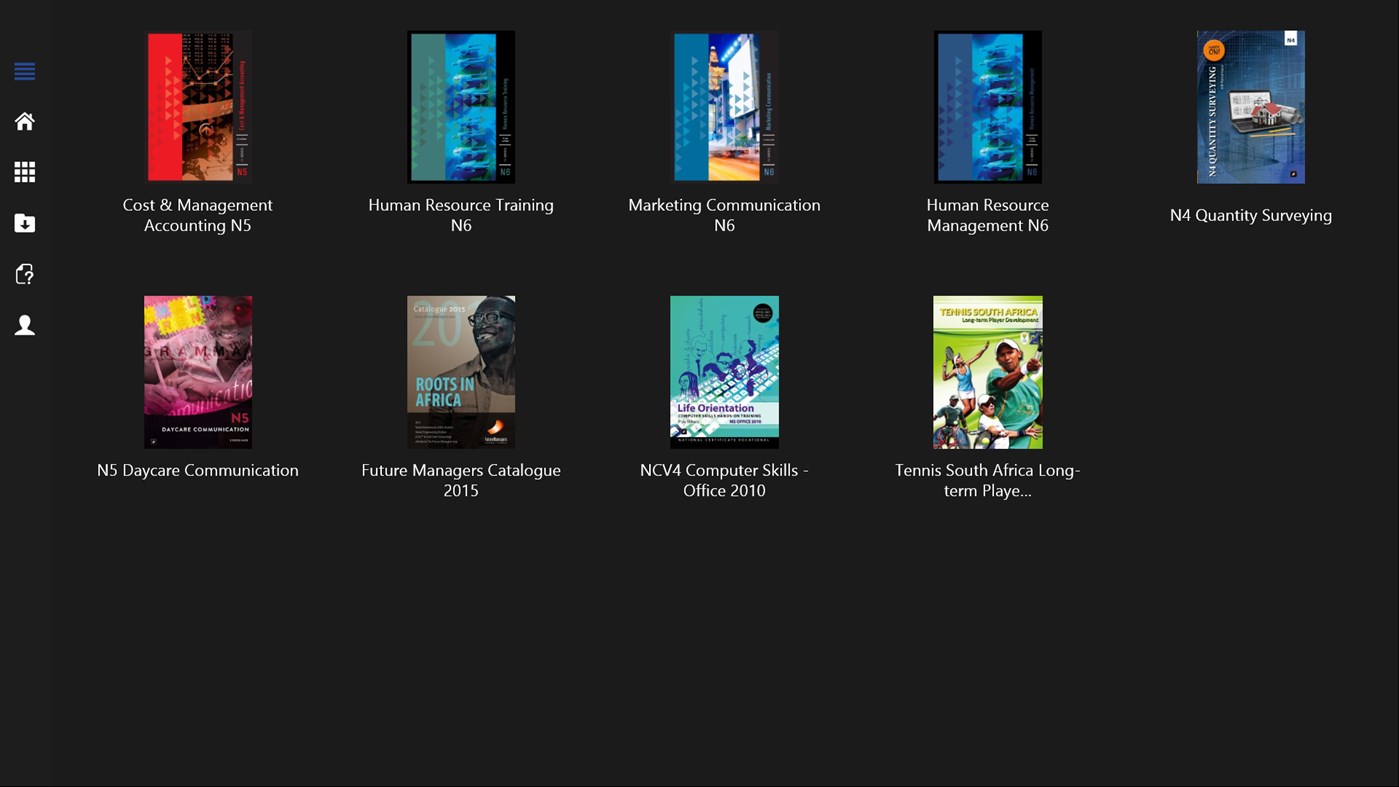Open the NCV4 Computer Skills book cover
The height and width of the screenshot is (787, 1399).
724,371
